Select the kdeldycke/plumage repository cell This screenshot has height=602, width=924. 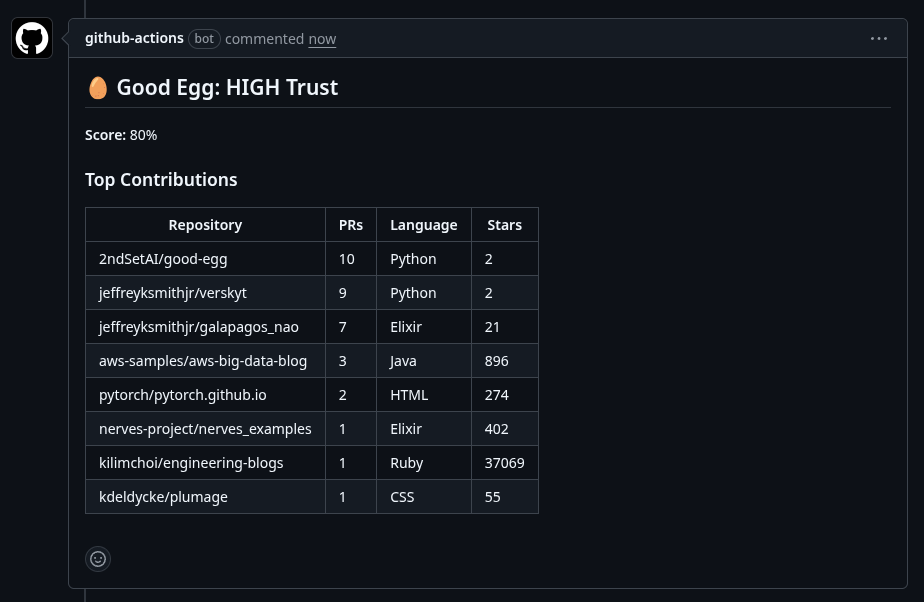[x=163, y=497]
